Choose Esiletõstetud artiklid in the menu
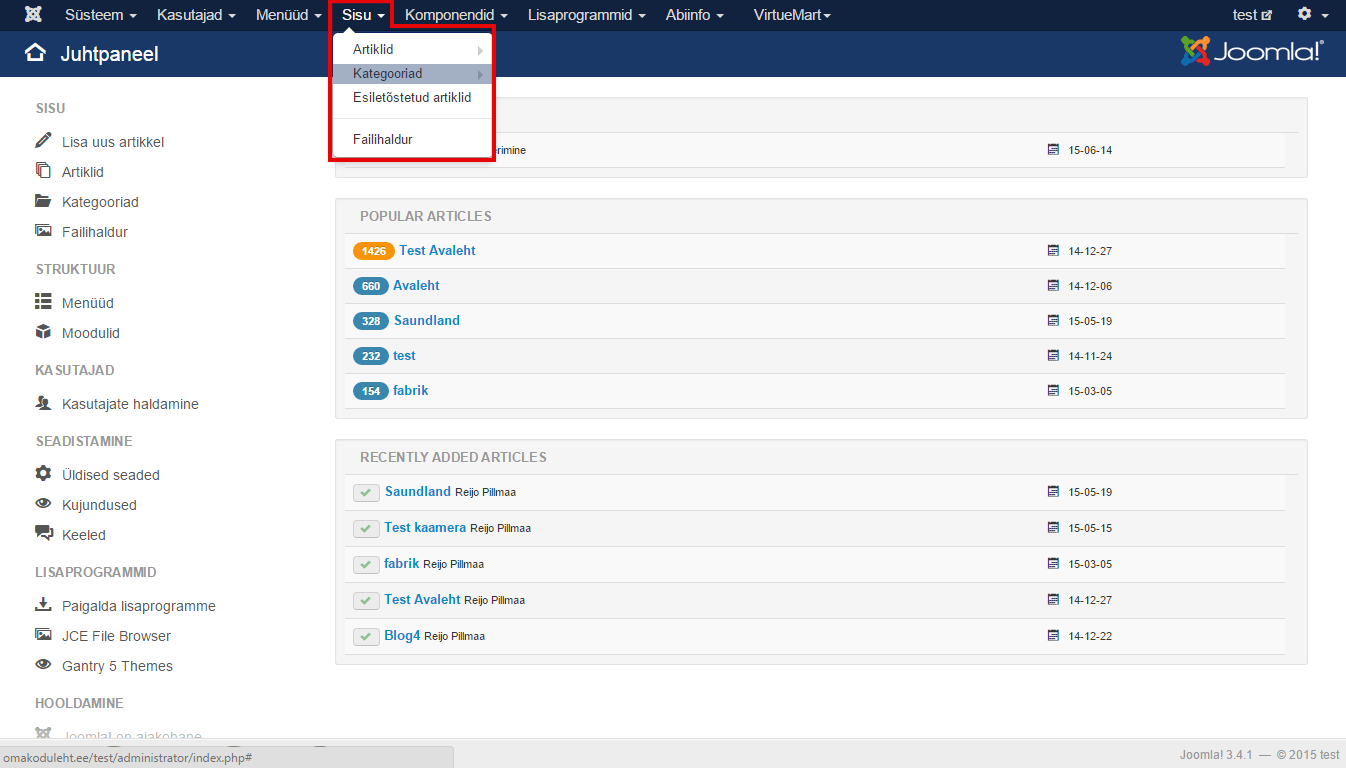 [x=412, y=98]
